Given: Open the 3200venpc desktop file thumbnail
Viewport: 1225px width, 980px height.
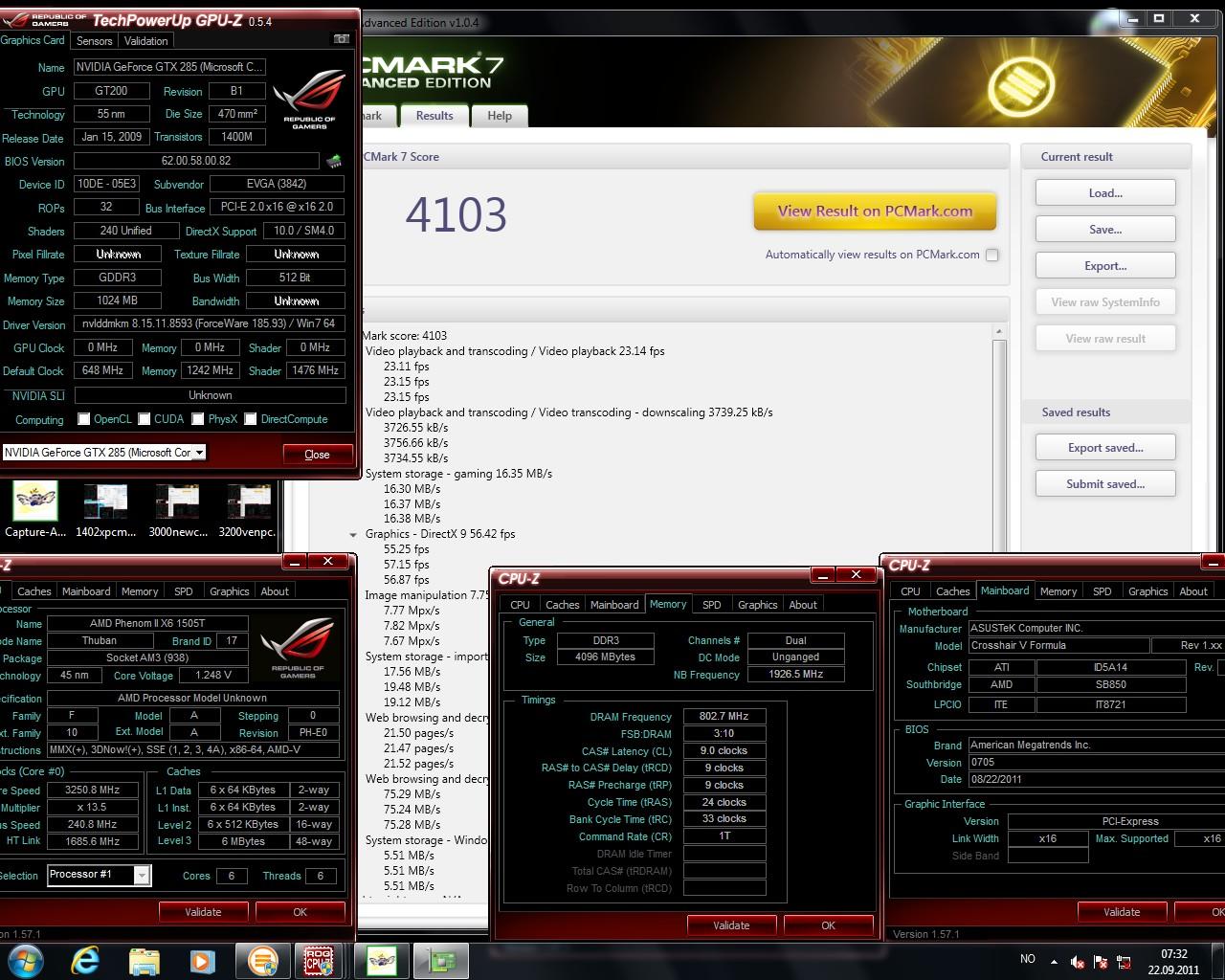Looking at the screenshot, I should 248,510.
